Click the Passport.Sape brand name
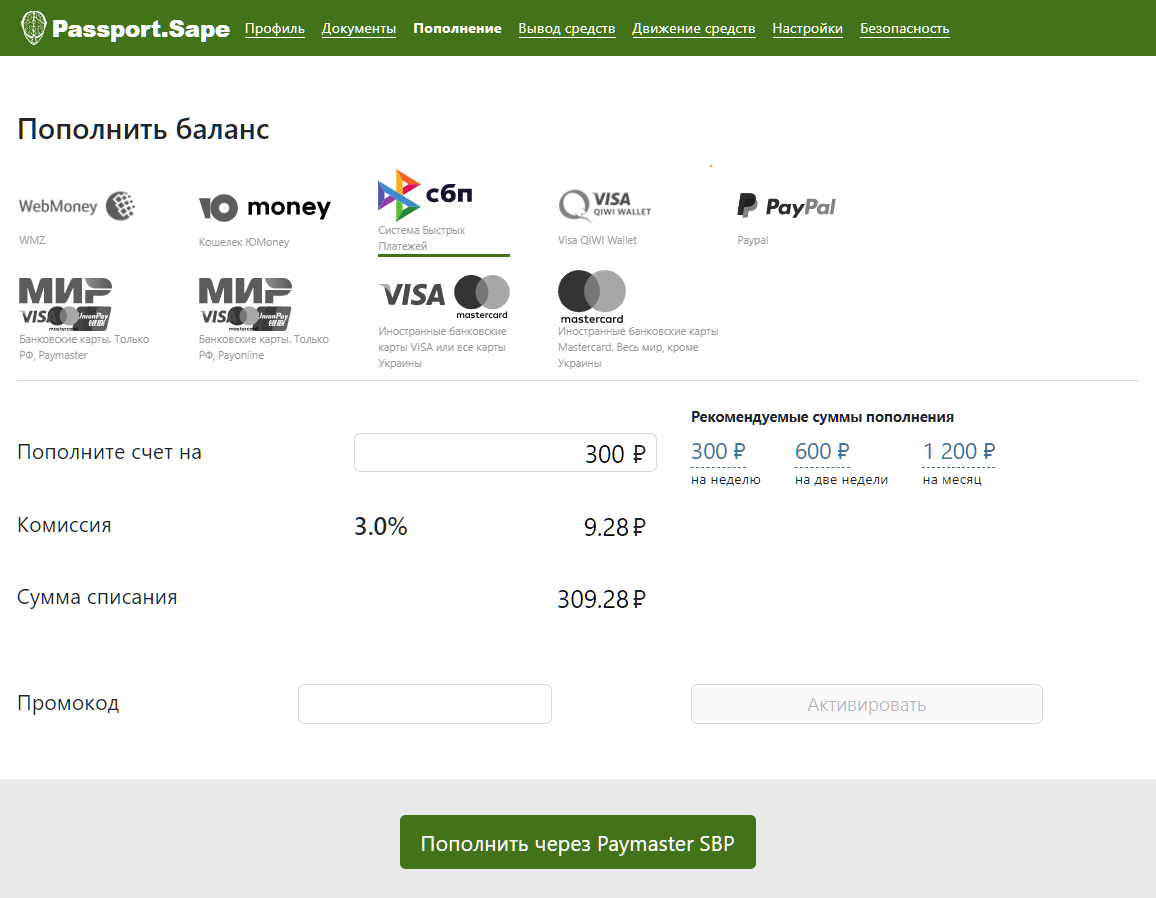 click(141, 29)
